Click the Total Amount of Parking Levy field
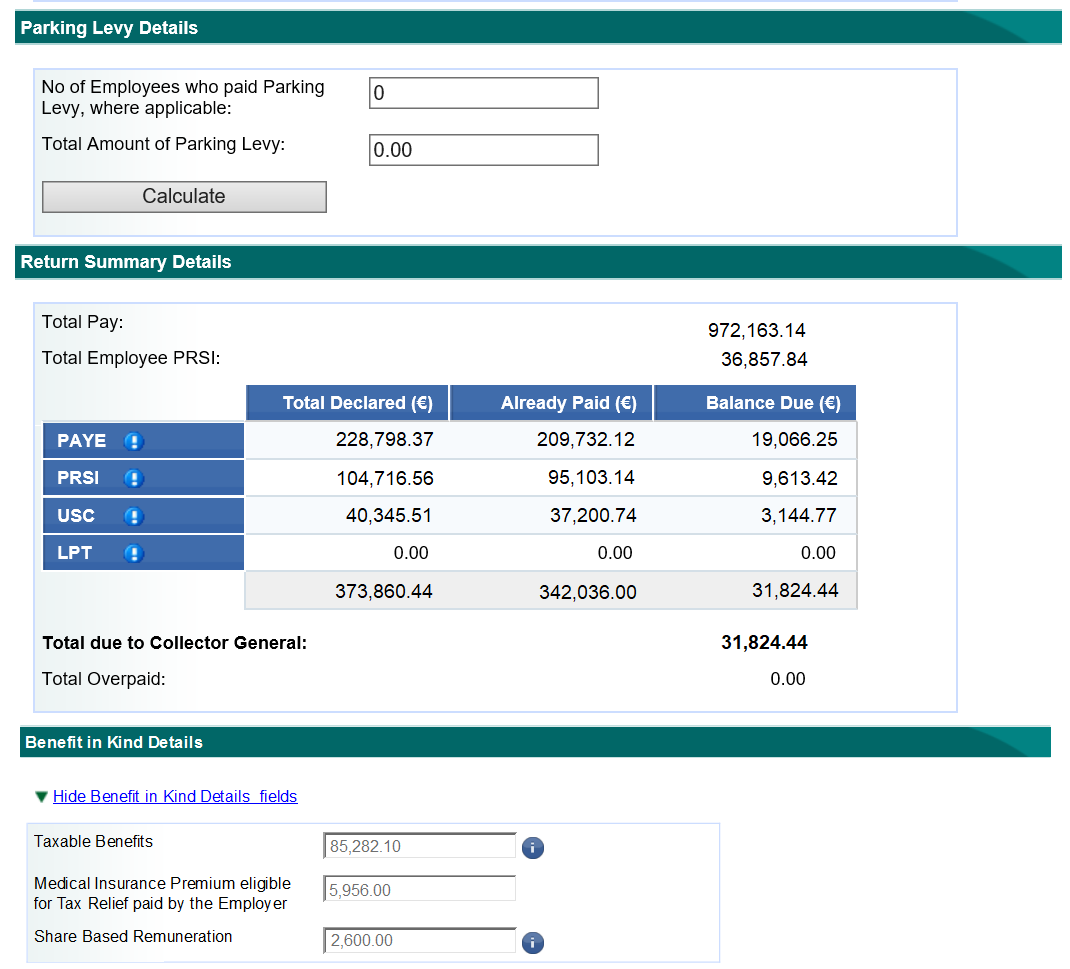Image resolution: width=1070 pixels, height=969 pixels. pos(483,150)
